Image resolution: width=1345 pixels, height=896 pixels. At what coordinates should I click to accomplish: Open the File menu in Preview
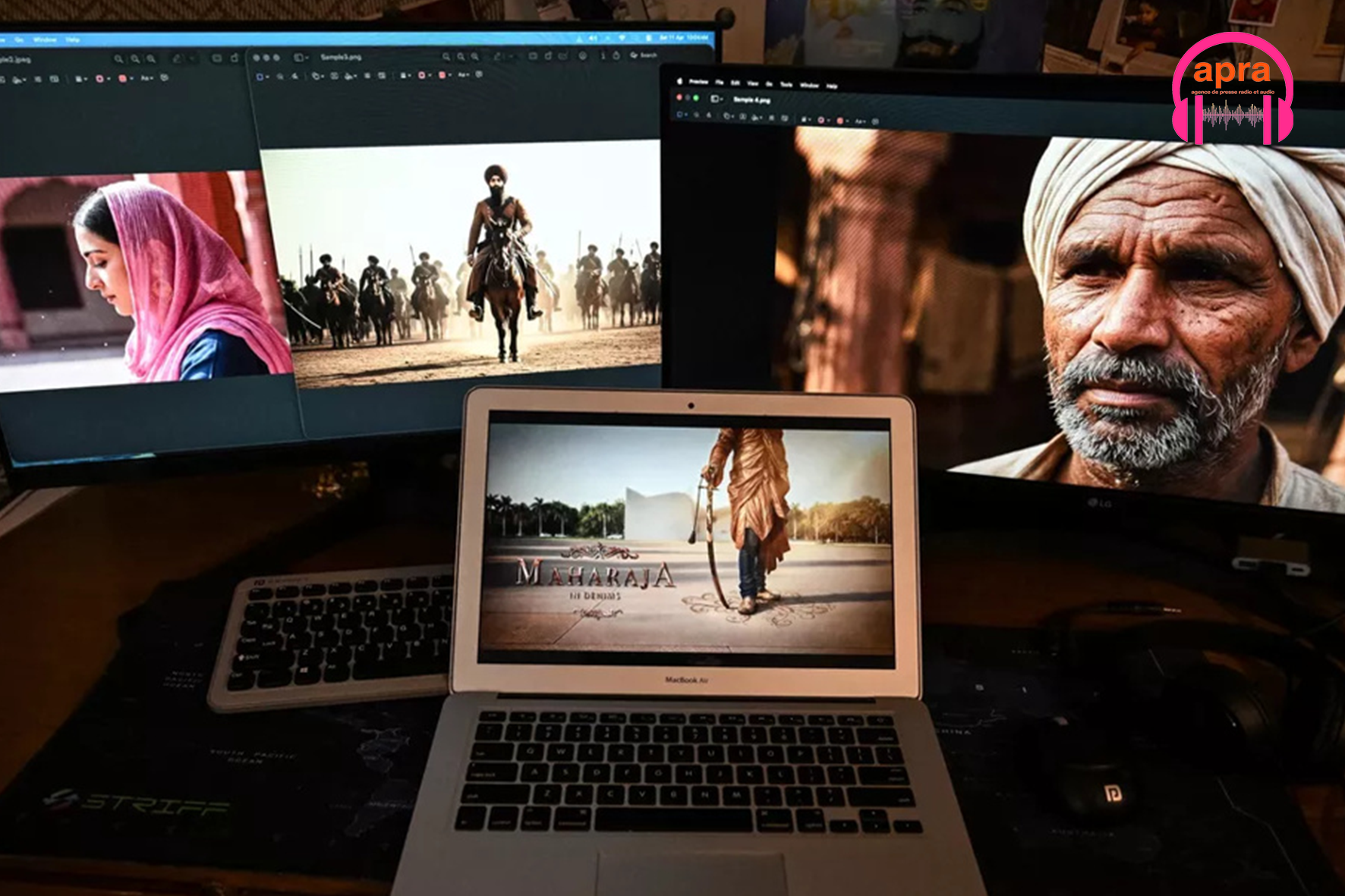tap(719, 82)
